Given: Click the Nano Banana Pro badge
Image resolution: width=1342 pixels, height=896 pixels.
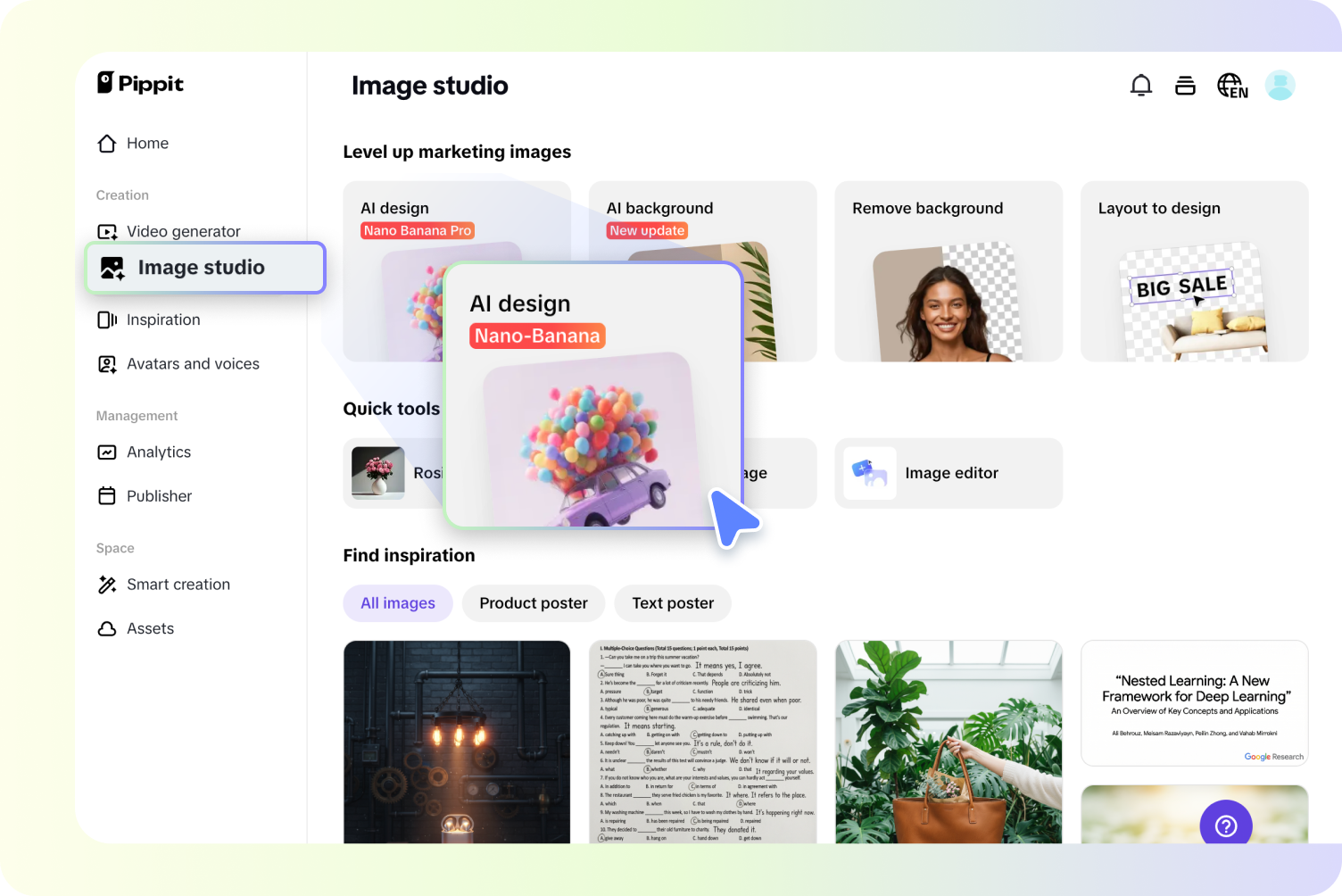Looking at the screenshot, I should [x=418, y=231].
